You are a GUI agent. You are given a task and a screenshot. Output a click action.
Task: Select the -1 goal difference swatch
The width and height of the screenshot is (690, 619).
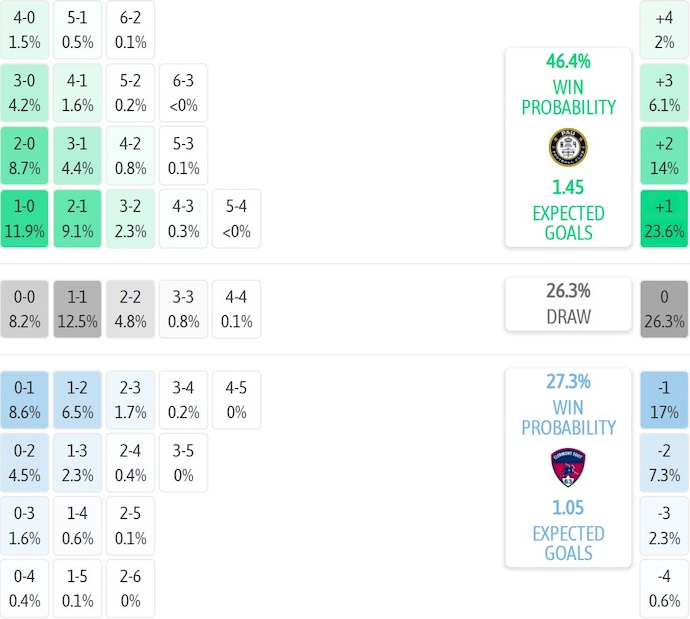tap(664, 398)
